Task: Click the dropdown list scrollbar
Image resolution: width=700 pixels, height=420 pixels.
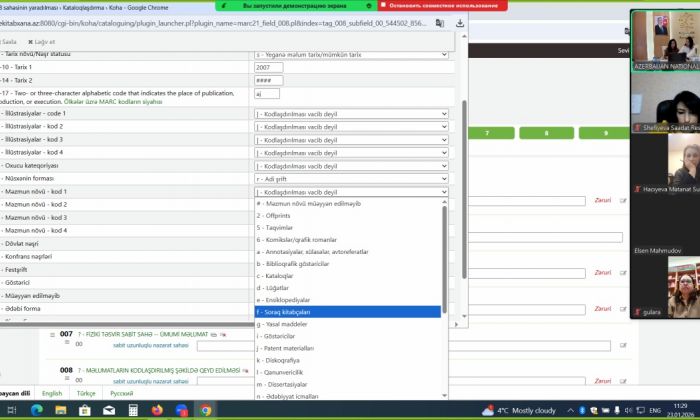Action: (x=444, y=260)
